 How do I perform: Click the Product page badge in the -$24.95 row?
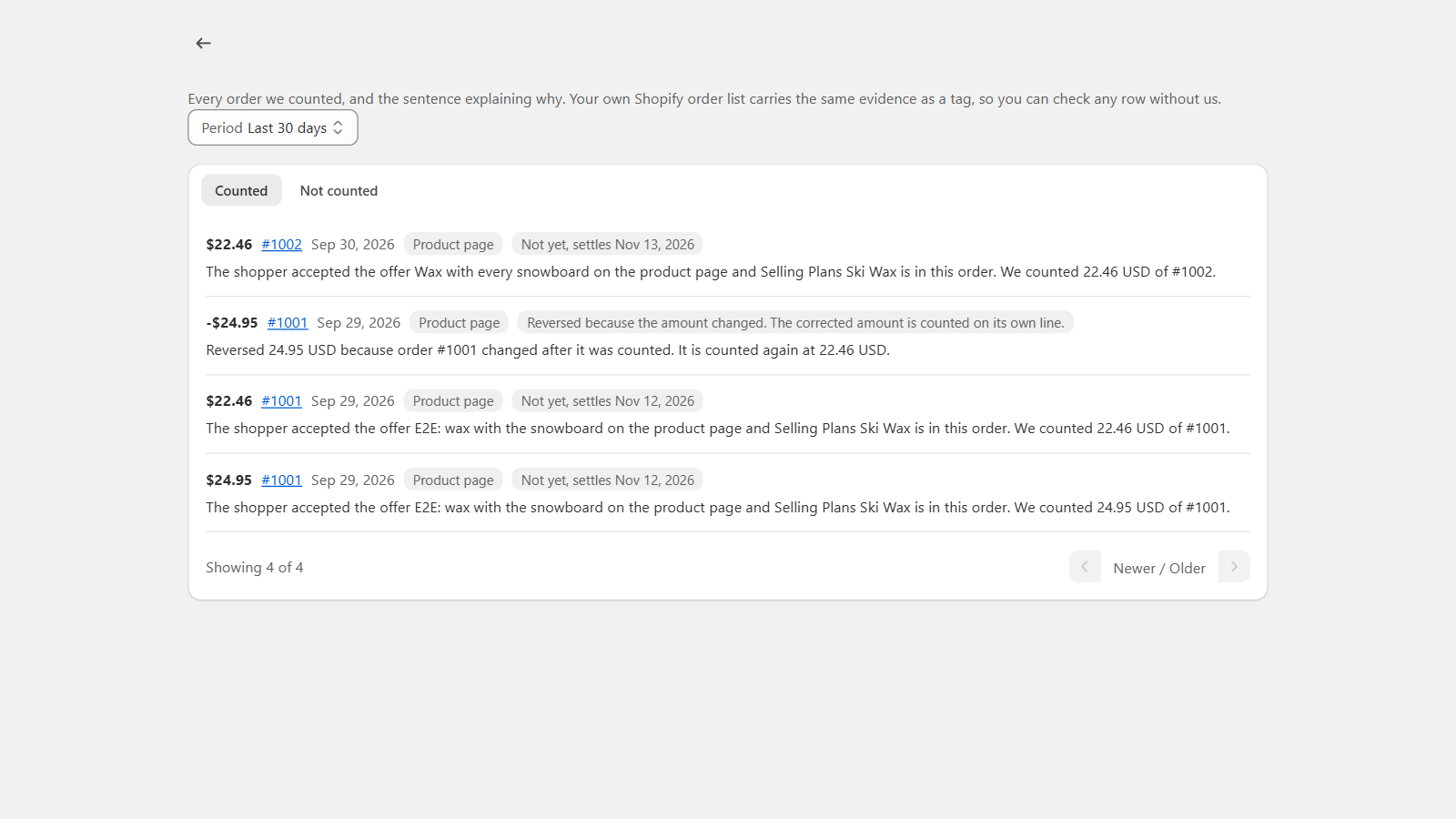tap(460, 322)
